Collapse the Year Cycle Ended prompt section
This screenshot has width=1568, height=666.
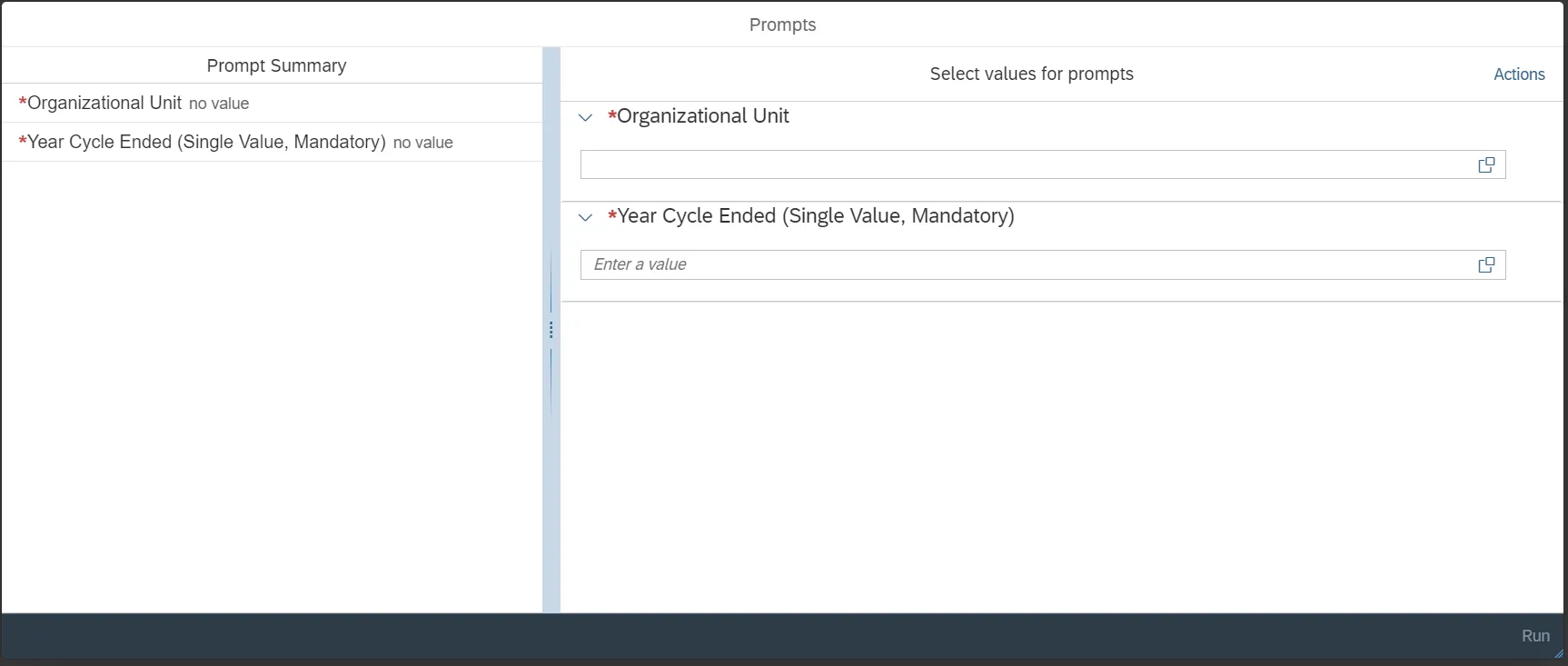point(586,217)
